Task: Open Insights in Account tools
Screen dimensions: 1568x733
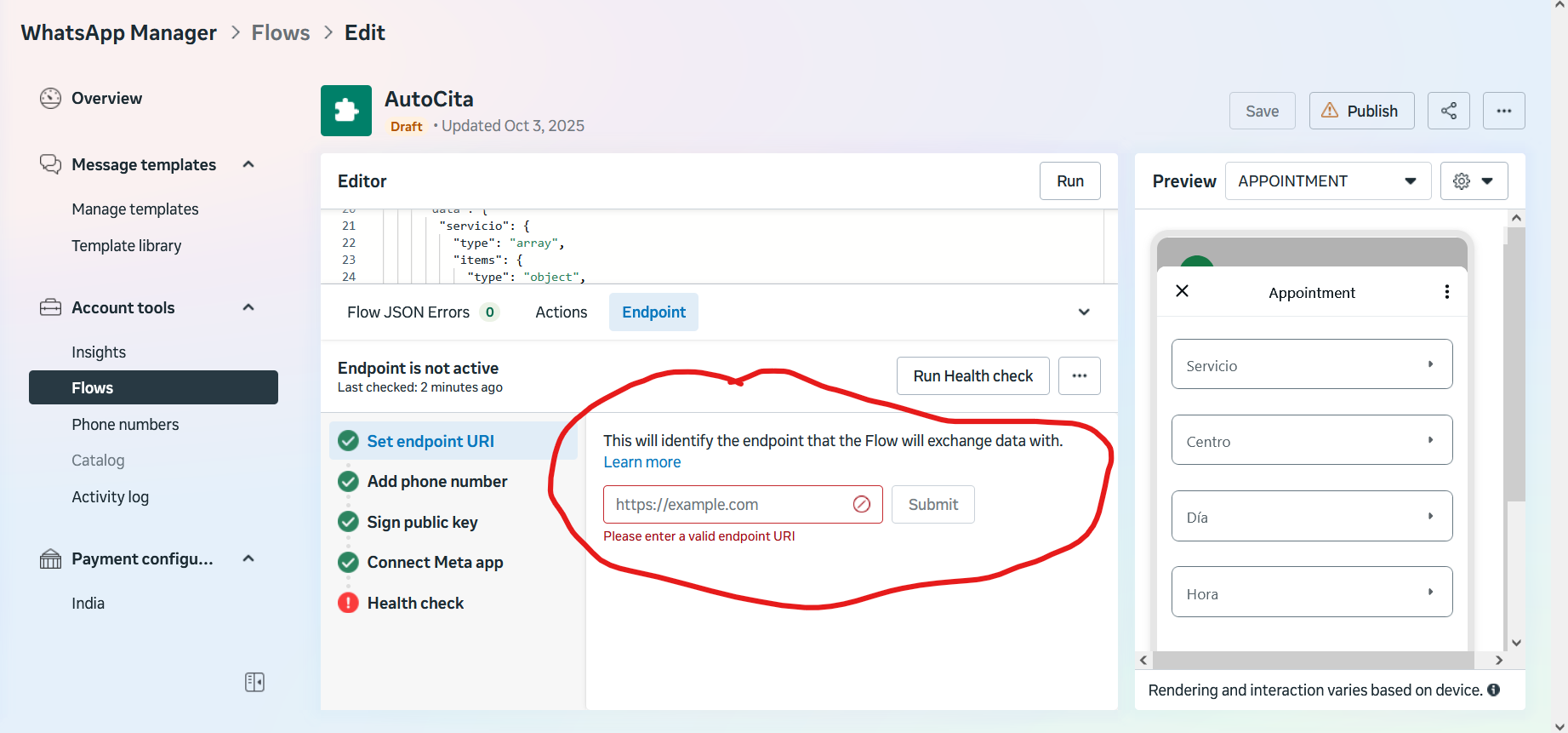Action: (x=99, y=352)
